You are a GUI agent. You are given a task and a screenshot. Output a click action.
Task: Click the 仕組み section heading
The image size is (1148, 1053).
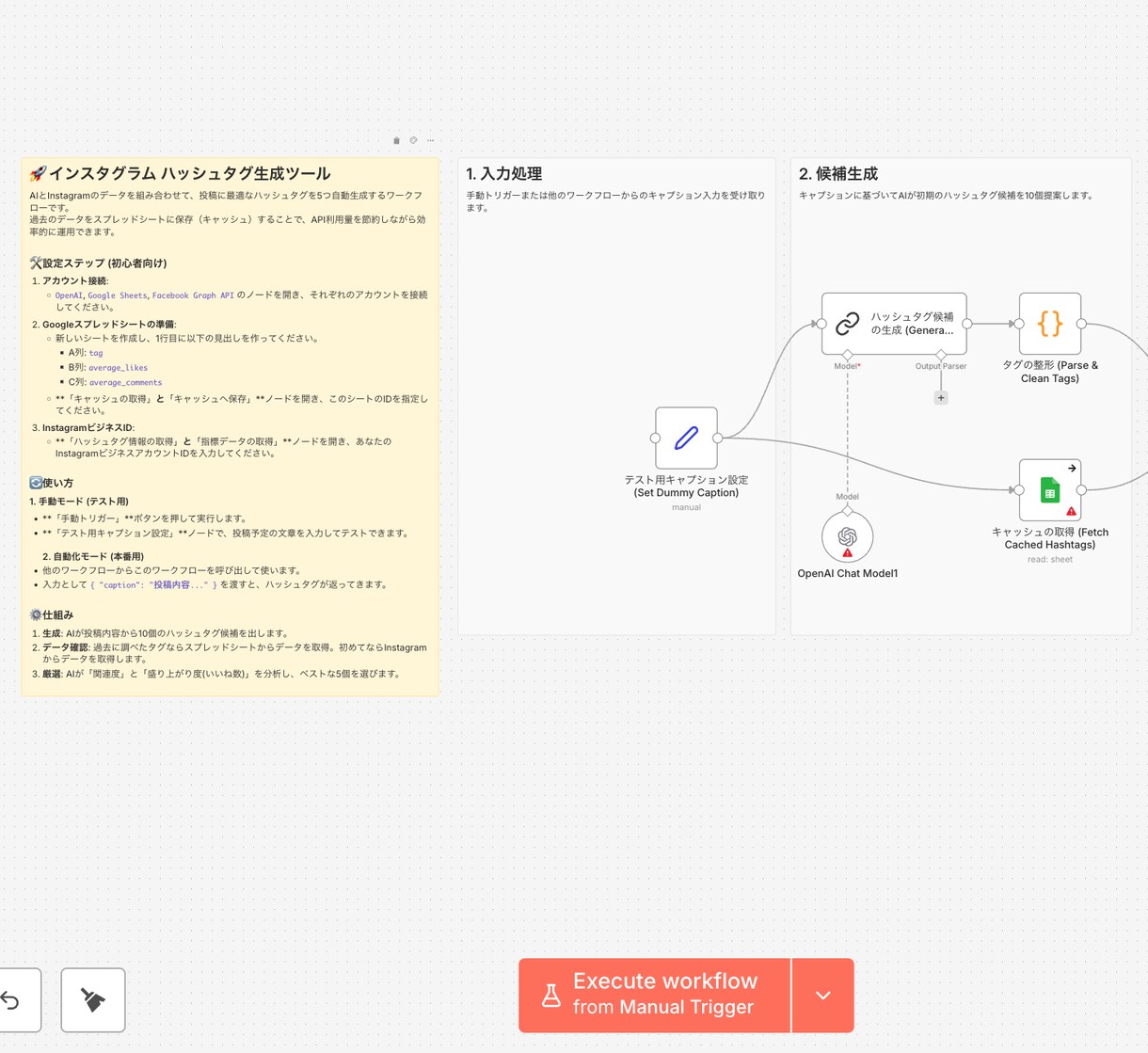click(x=52, y=614)
